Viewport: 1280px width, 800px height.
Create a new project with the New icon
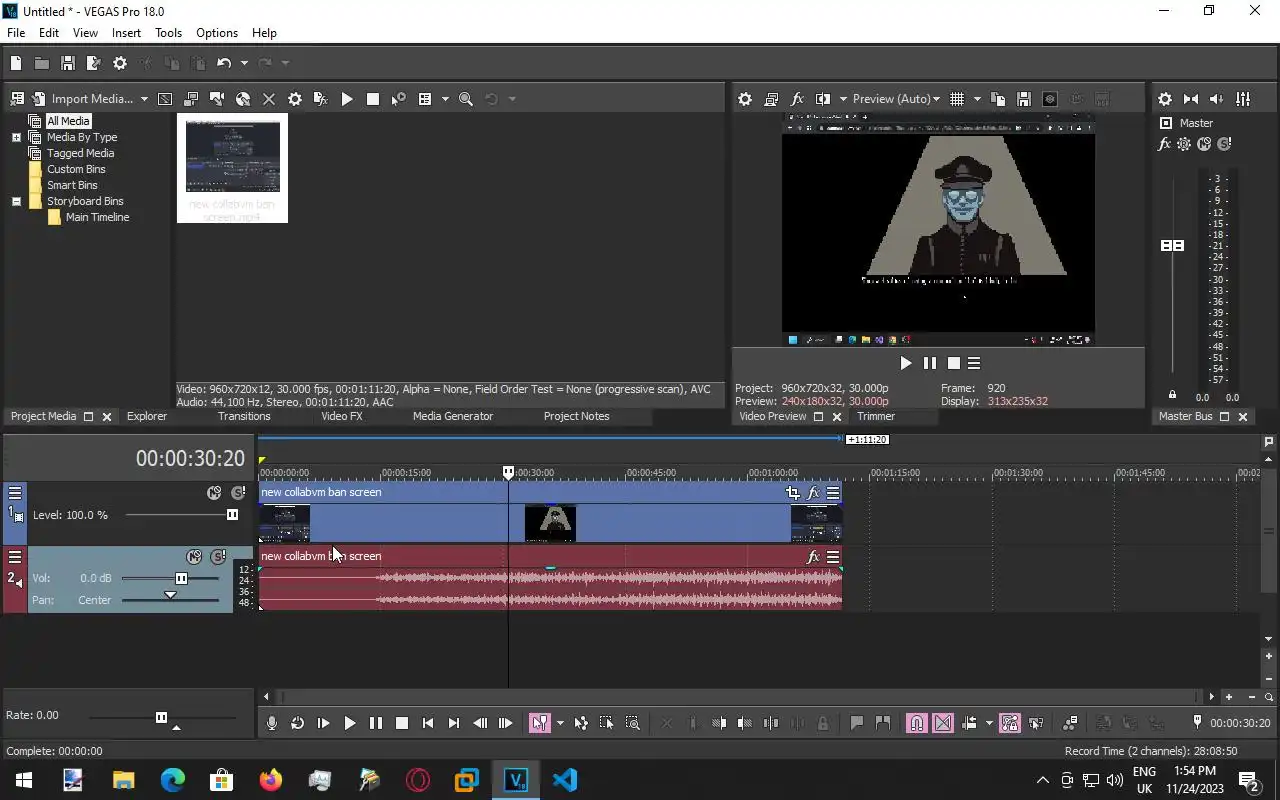16,63
